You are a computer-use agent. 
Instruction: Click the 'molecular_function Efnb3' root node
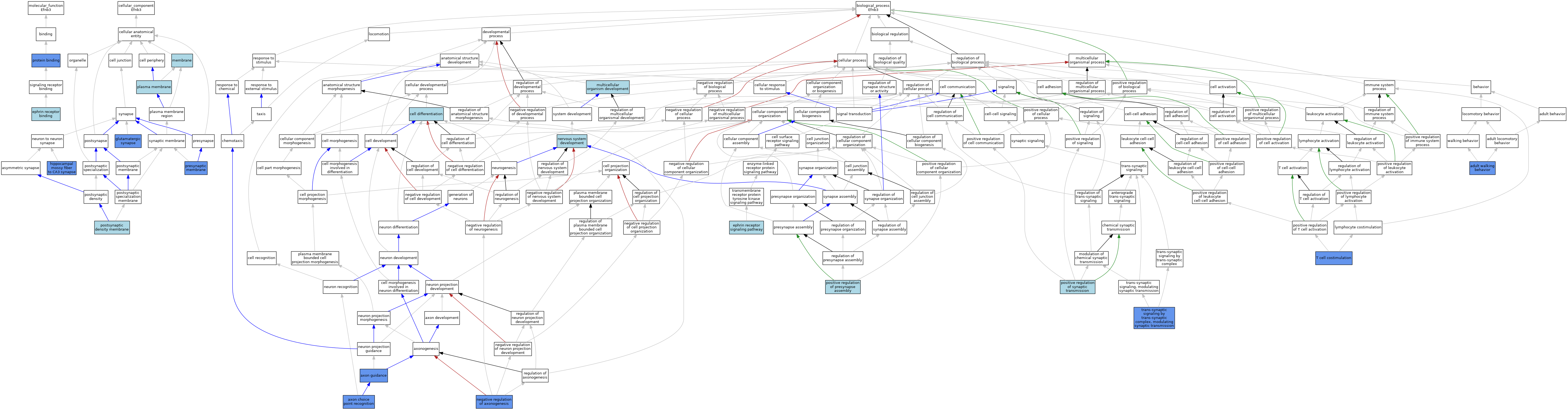pyautogui.click(x=46, y=8)
